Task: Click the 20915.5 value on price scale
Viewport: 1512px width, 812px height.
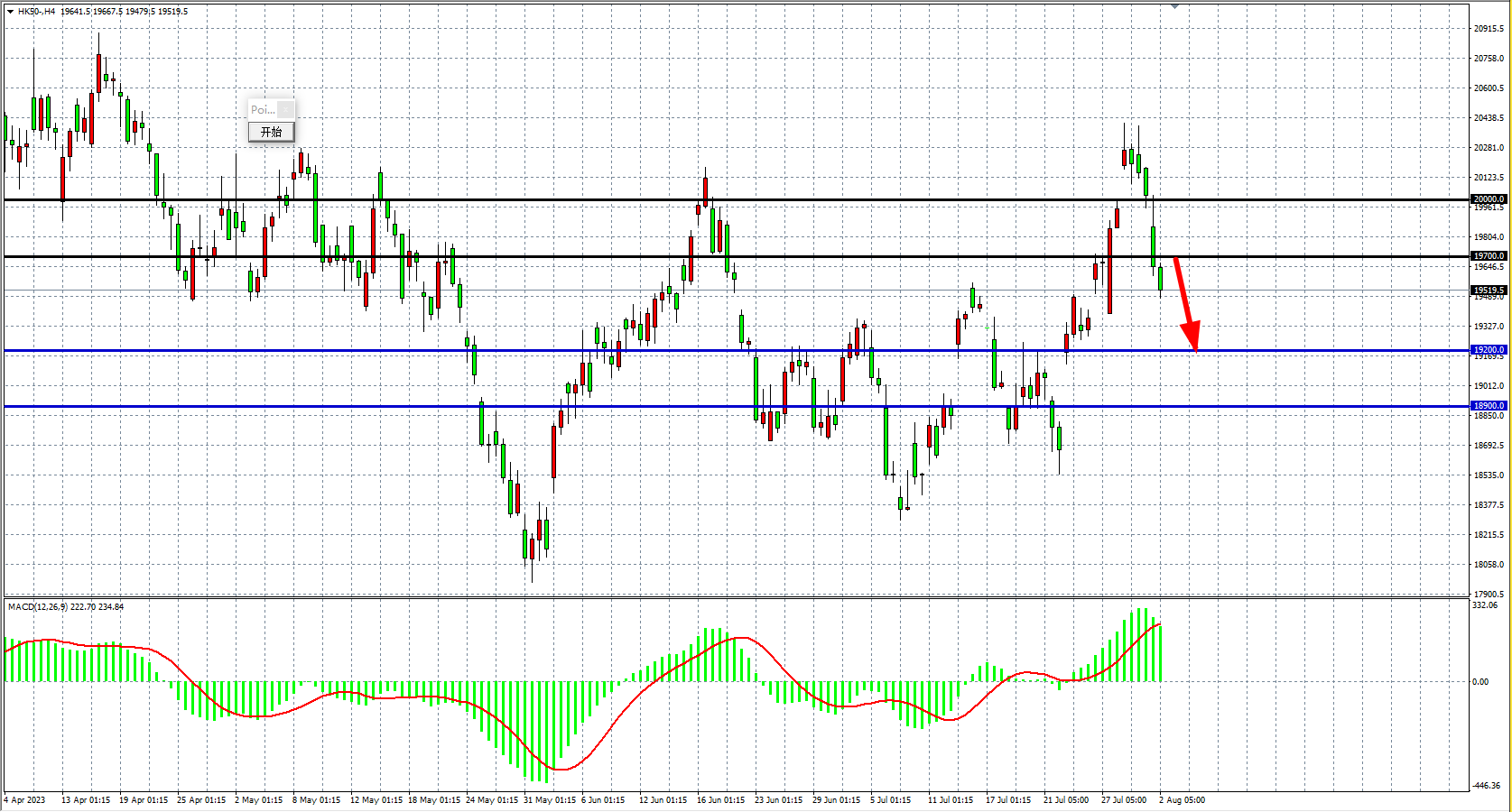Action: coord(1489,29)
